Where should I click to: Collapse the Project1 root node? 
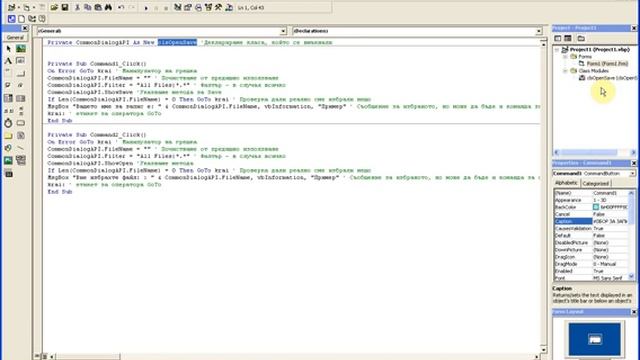[x=557, y=49]
